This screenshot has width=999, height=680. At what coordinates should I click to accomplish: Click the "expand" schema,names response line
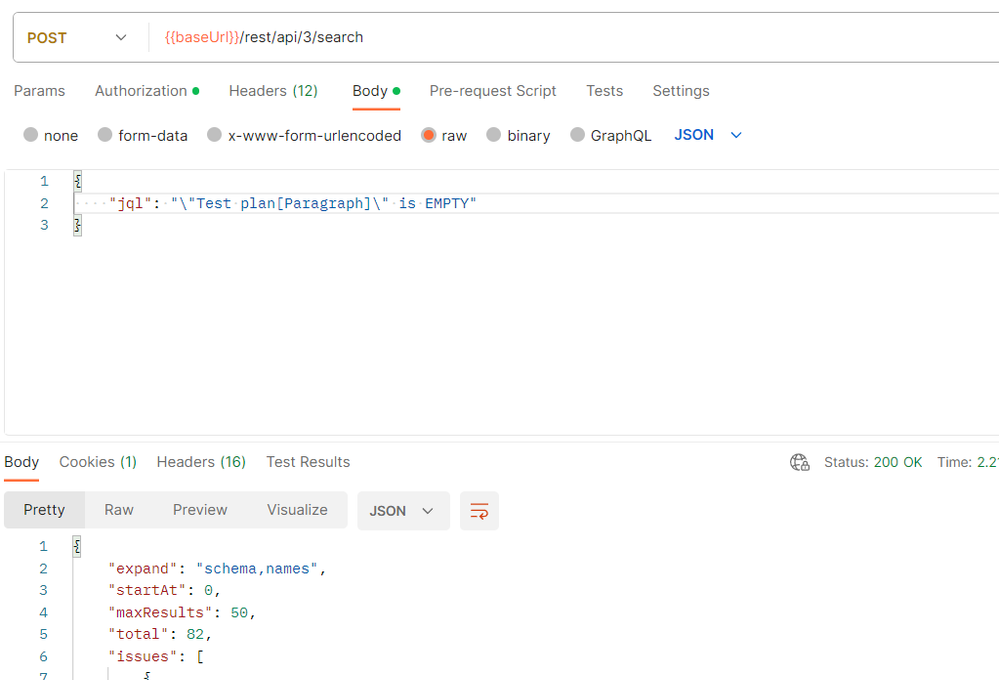[217, 568]
